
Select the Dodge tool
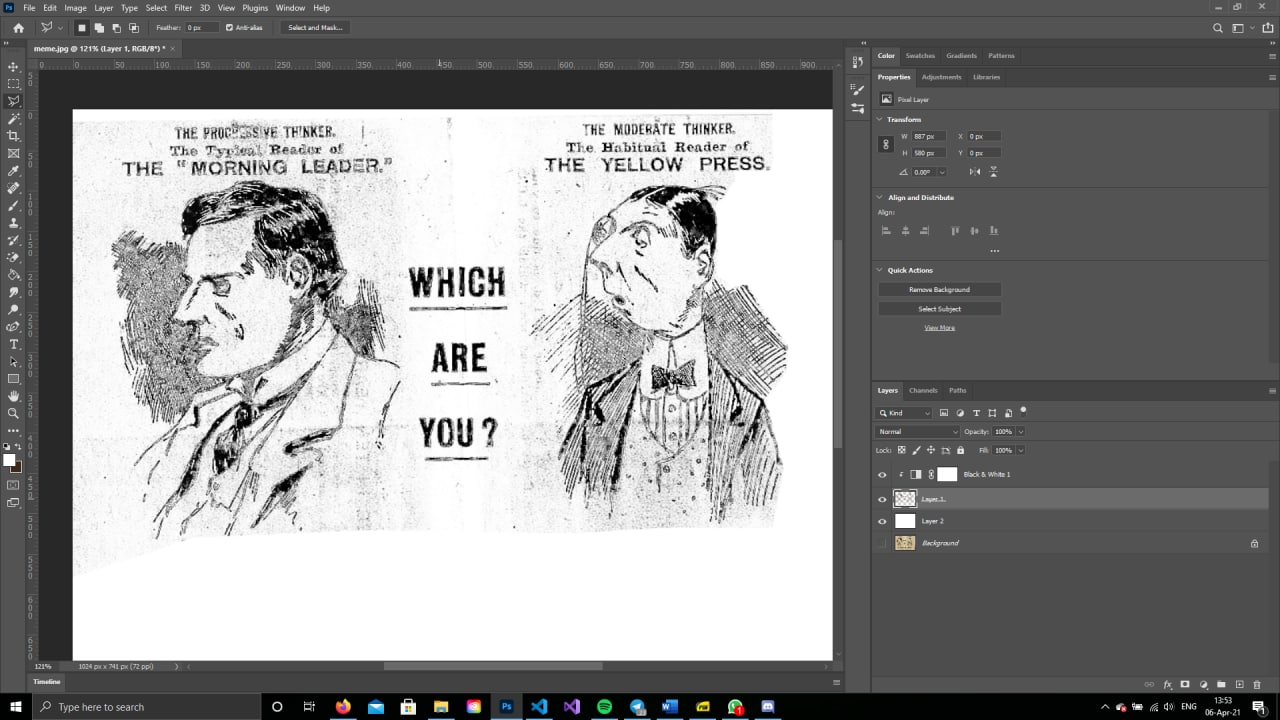click(13, 309)
